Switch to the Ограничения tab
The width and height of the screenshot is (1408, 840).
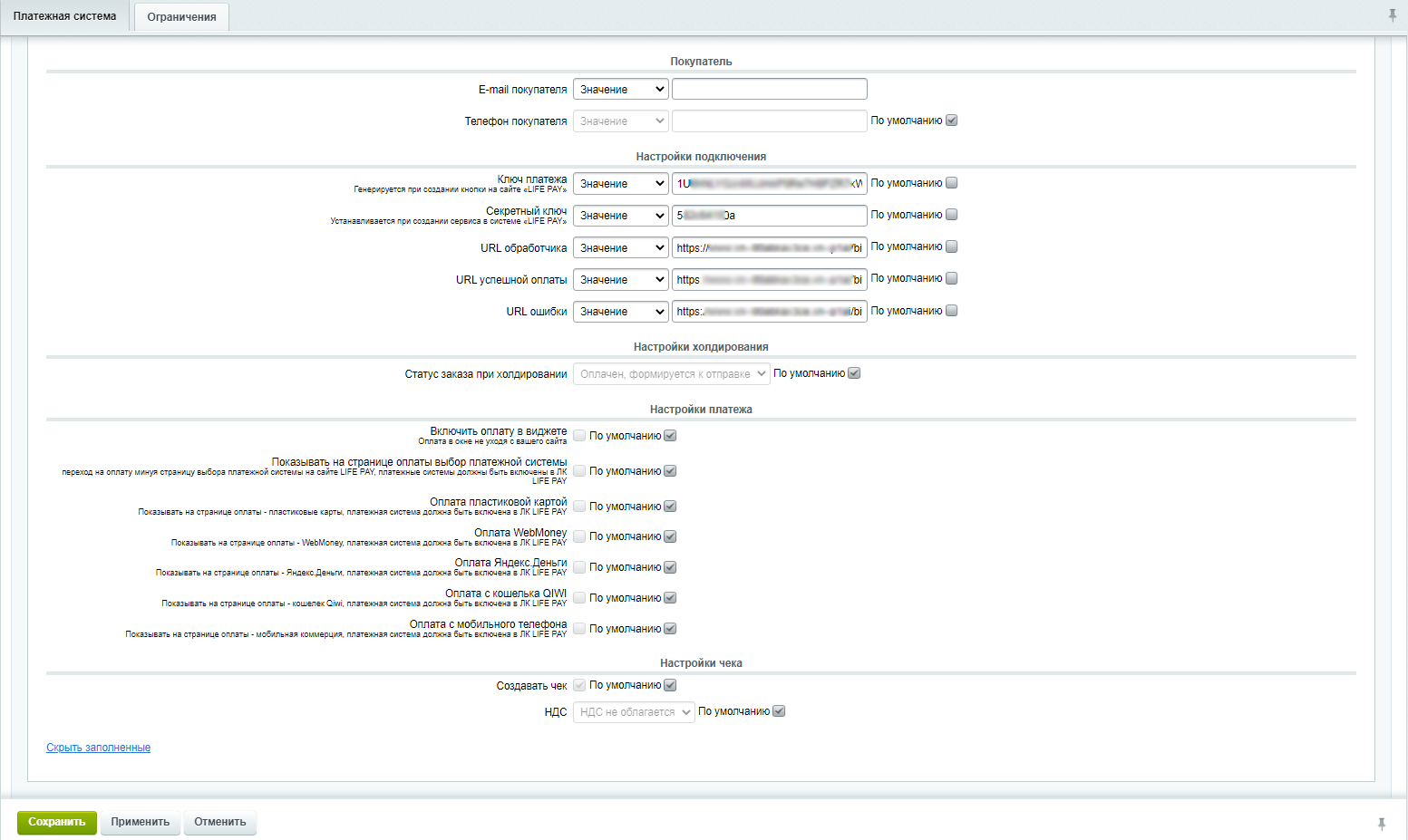pyautogui.click(x=181, y=17)
